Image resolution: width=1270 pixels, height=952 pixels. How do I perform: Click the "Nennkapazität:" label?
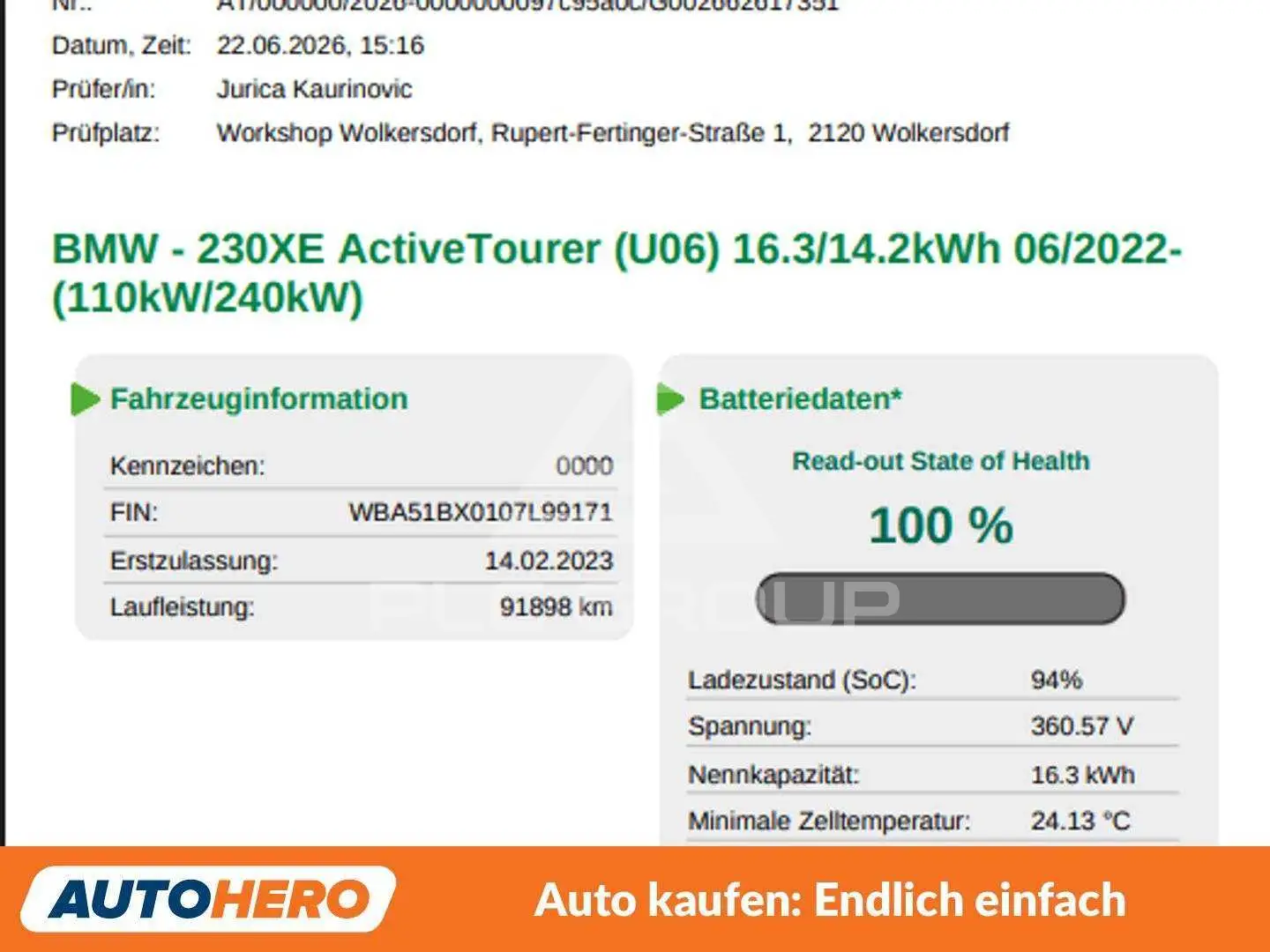(x=773, y=775)
